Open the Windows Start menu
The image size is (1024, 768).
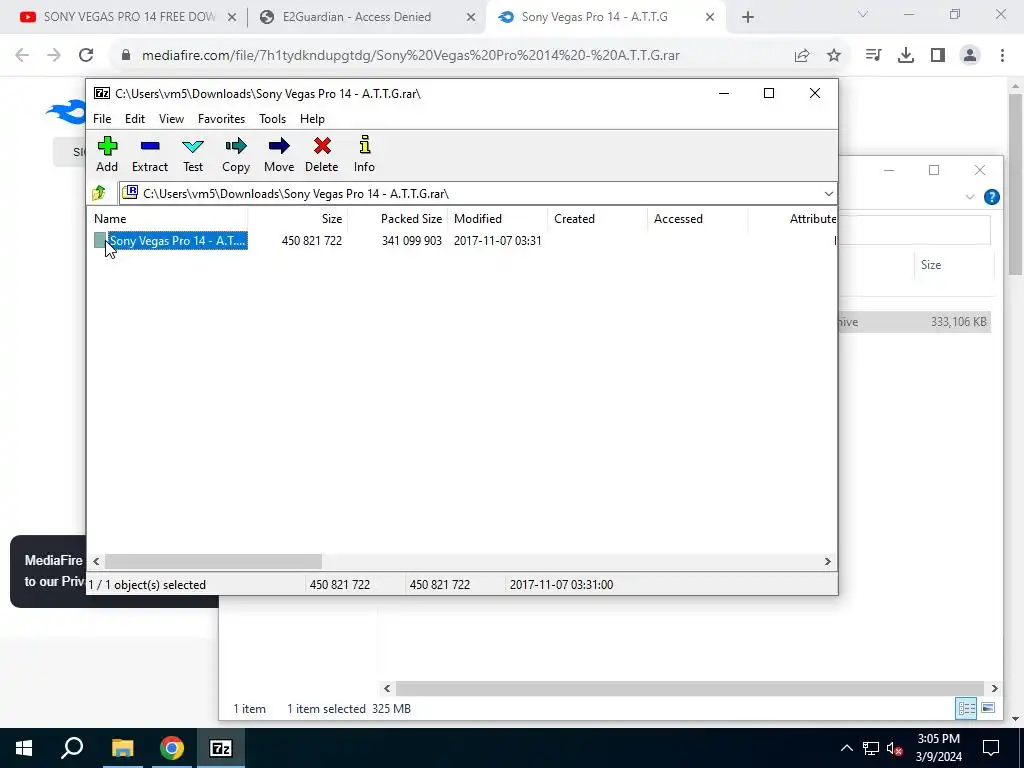point(24,748)
